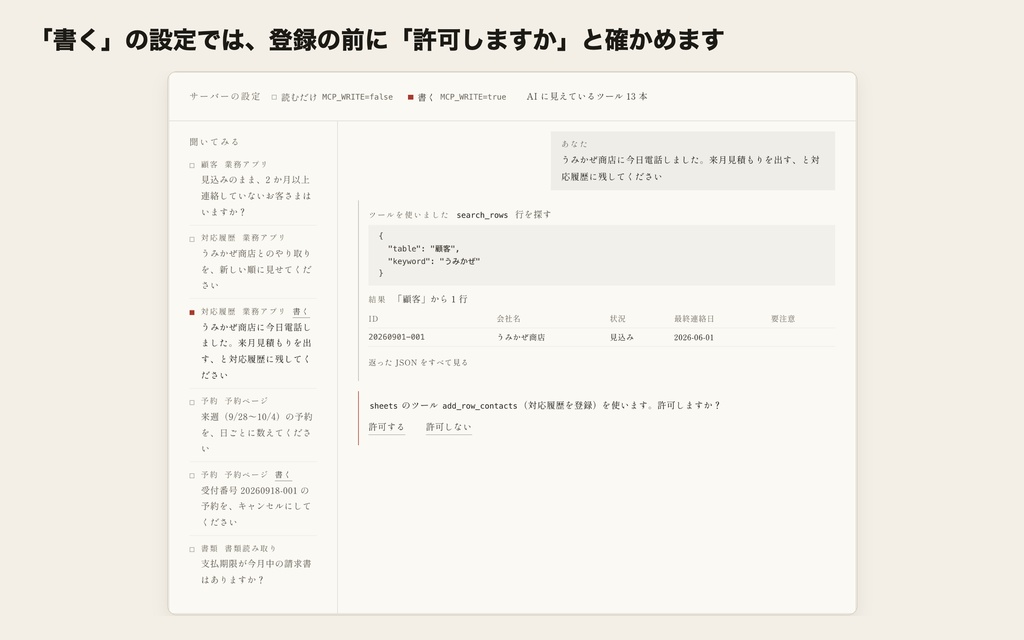Click the 要注意 column header
The width and height of the screenshot is (1024, 640).
(x=782, y=319)
